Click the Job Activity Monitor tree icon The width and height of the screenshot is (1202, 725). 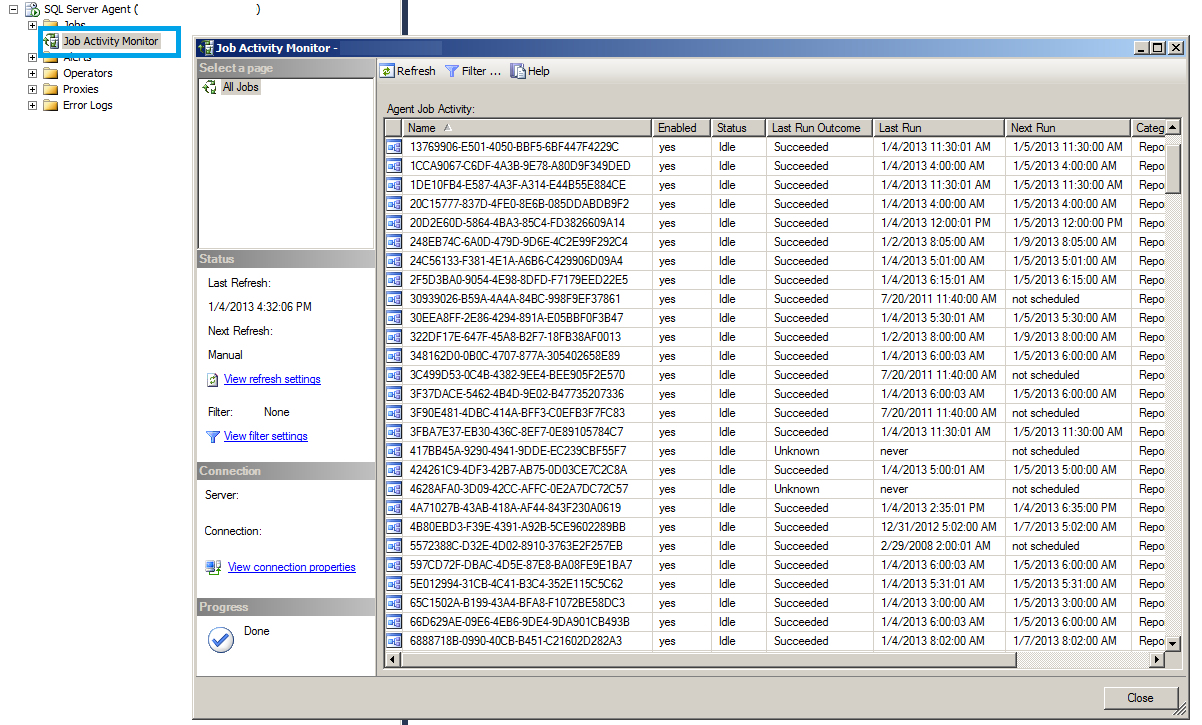coord(52,41)
